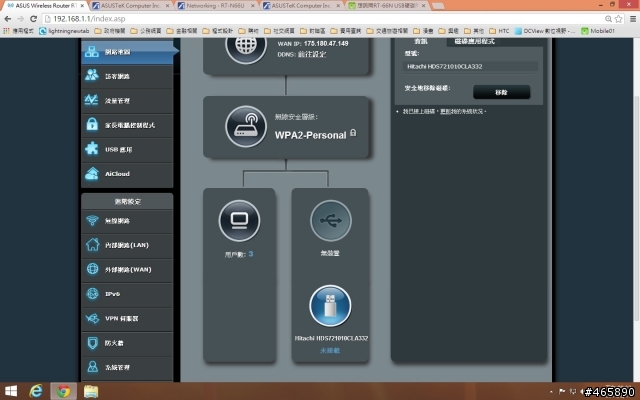Open the Action Center flag in tray
This screenshot has height=400, width=640.
click(562, 391)
